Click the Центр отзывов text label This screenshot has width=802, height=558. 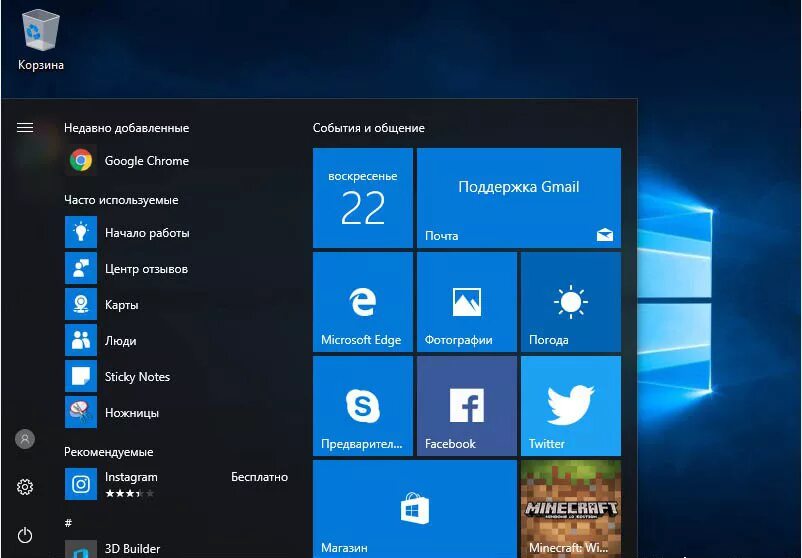click(x=146, y=269)
